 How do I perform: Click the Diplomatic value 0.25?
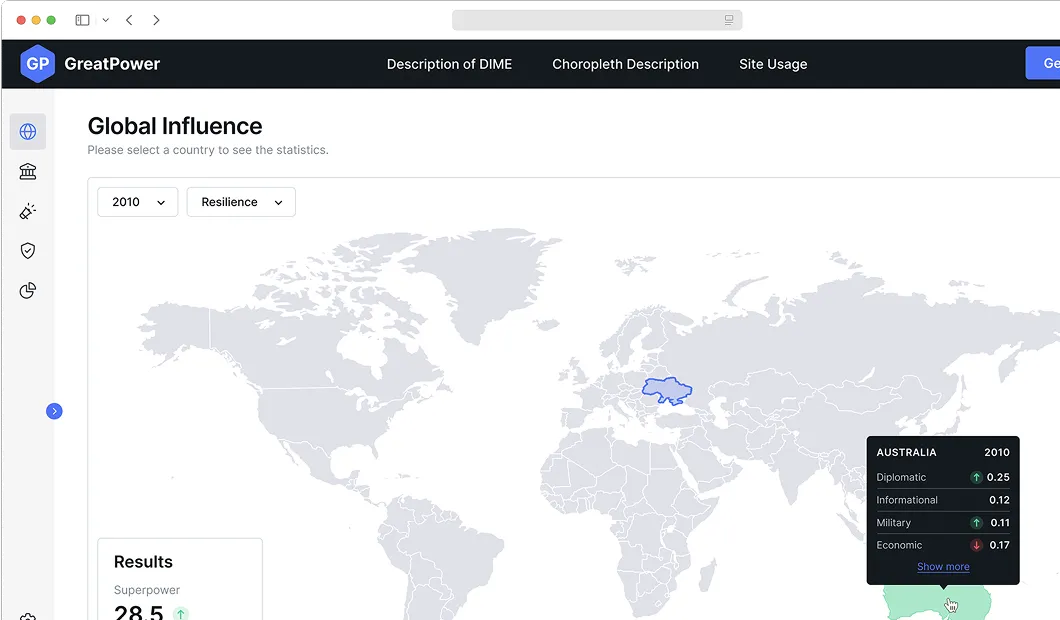pyautogui.click(x=998, y=477)
